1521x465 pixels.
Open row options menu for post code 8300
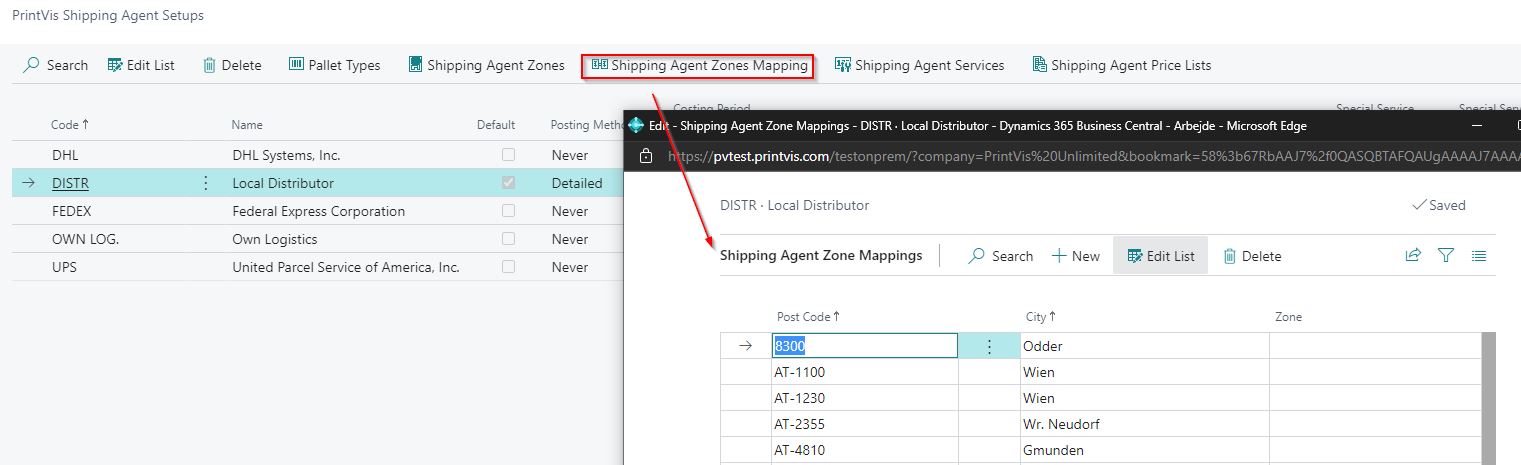pyautogui.click(x=989, y=346)
